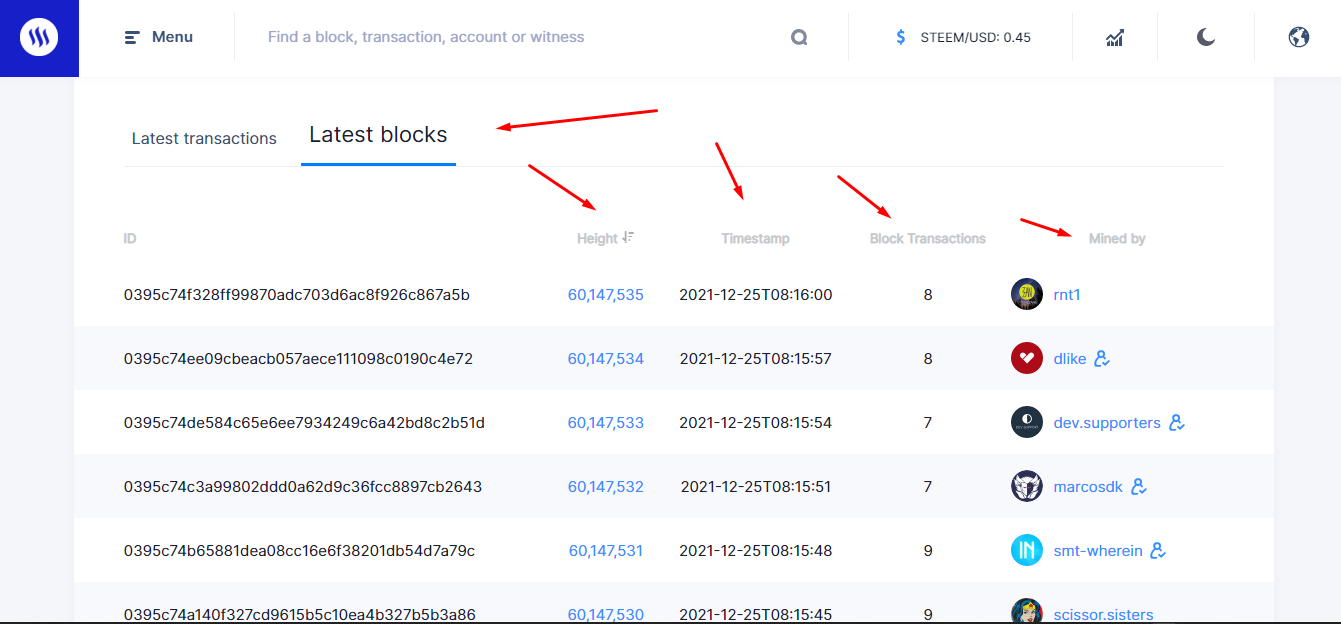The width and height of the screenshot is (1341, 624).
Task: Click the STEEM/USD price indicator
Action: click(961, 37)
